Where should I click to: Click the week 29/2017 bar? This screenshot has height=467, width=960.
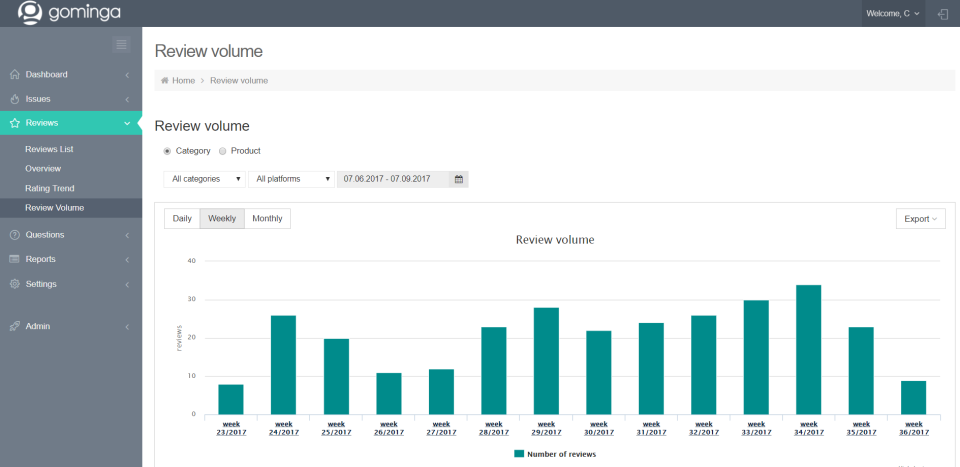(546, 361)
